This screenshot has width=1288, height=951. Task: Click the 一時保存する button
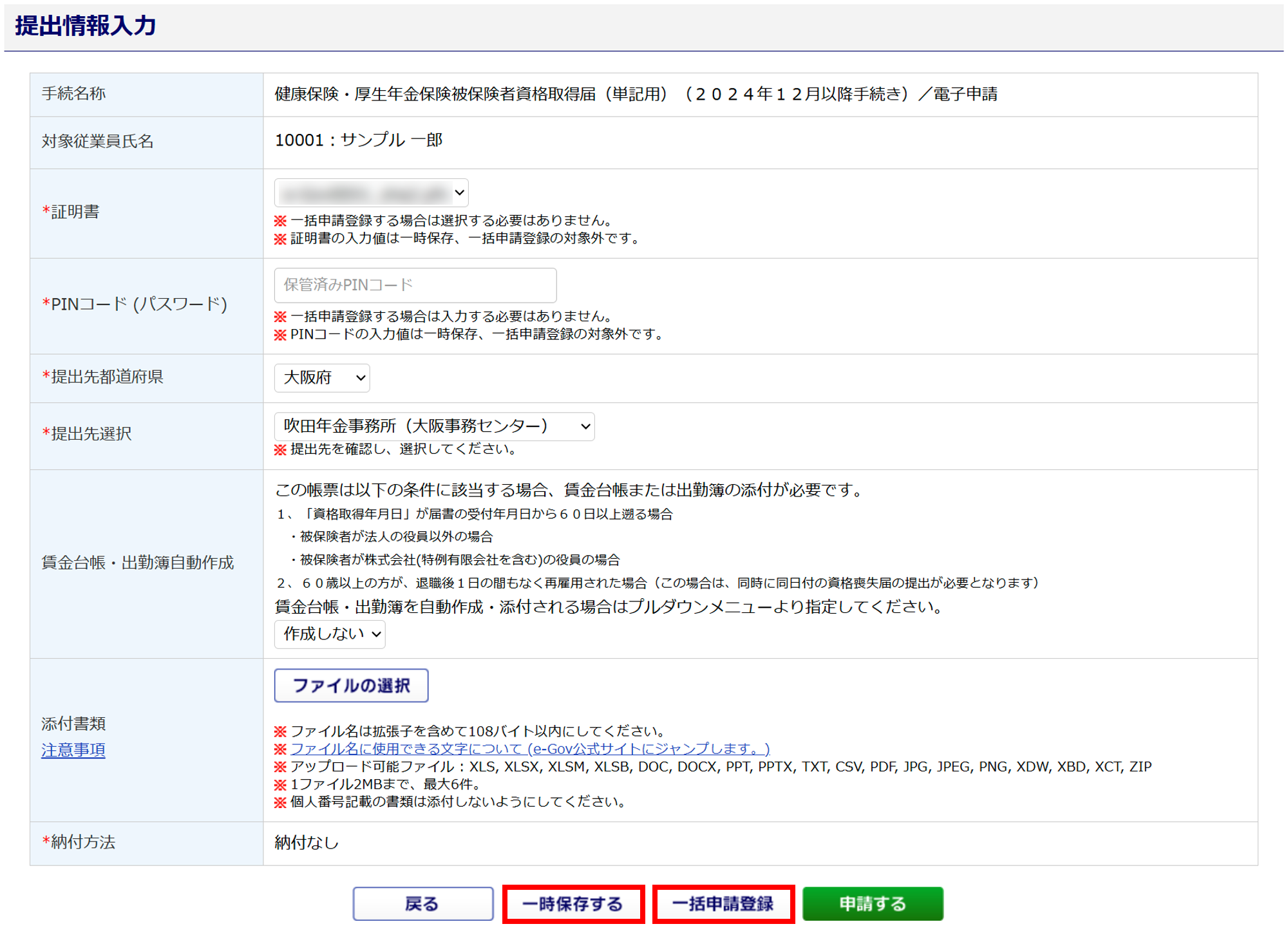(x=573, y=904)
